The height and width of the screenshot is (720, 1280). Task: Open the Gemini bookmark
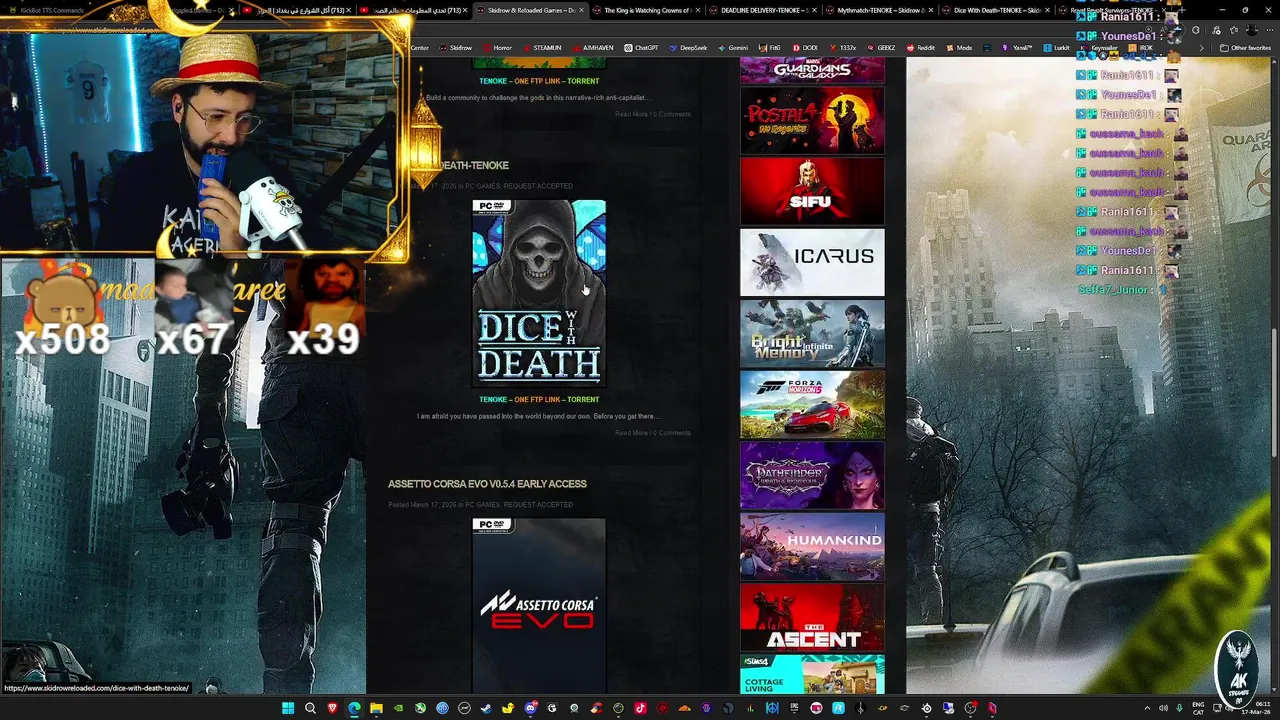(x=732, y=47)
